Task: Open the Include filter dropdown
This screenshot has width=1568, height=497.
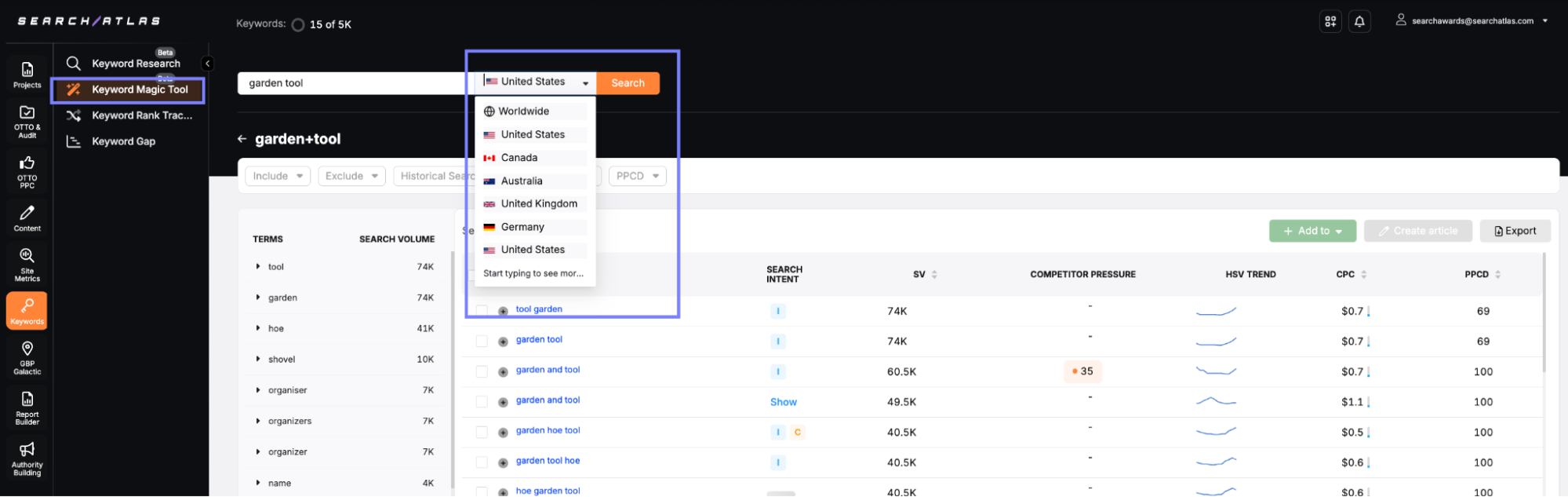Action: [278, 177]
